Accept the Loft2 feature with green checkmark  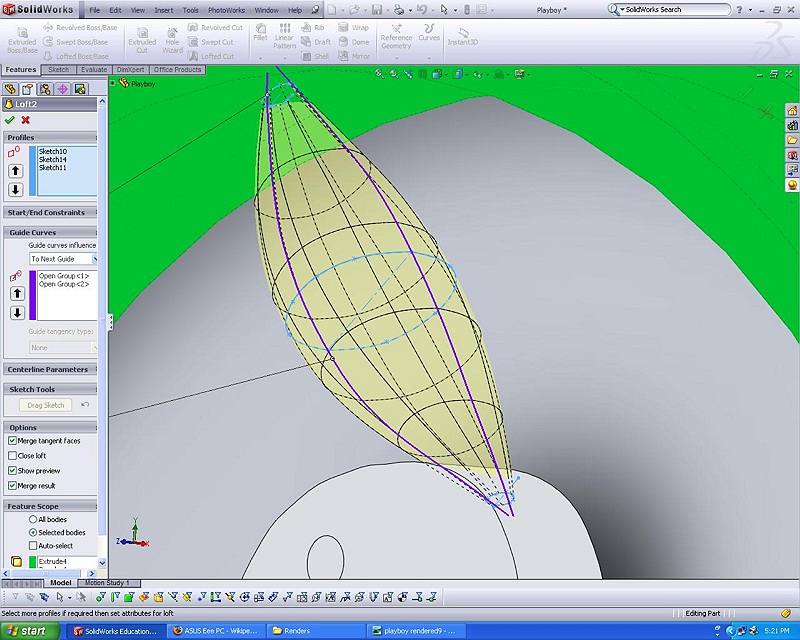pos(10,120)
